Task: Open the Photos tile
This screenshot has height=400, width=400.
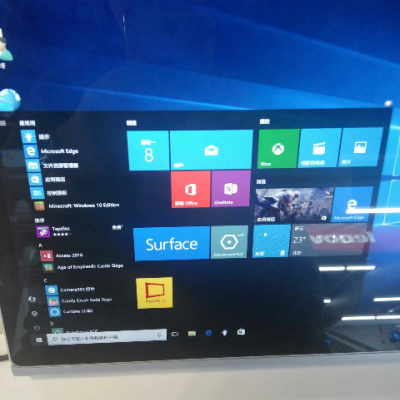Action: tap(360, 147)
